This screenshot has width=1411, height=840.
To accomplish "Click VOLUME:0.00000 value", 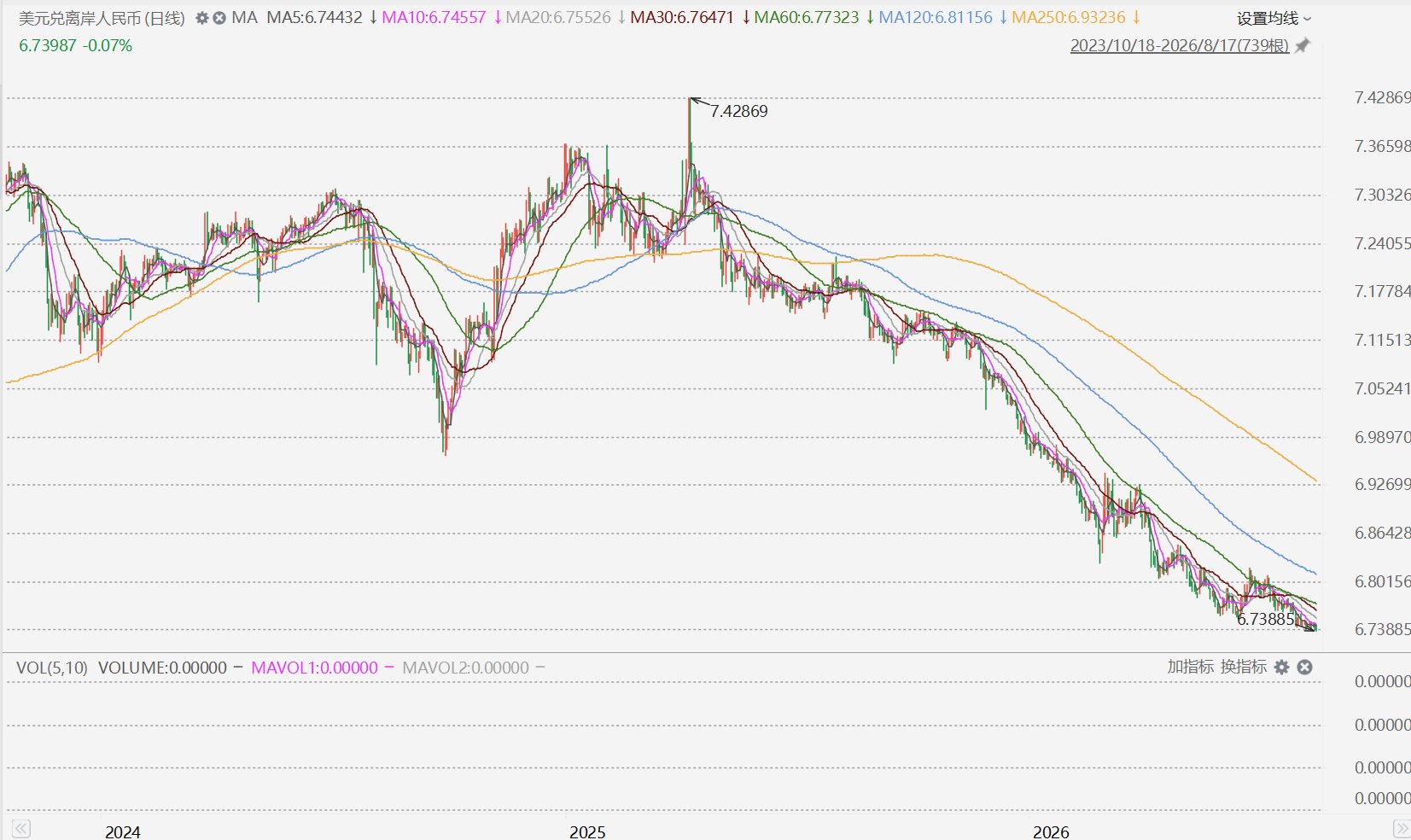I will [x=162, y=668].
